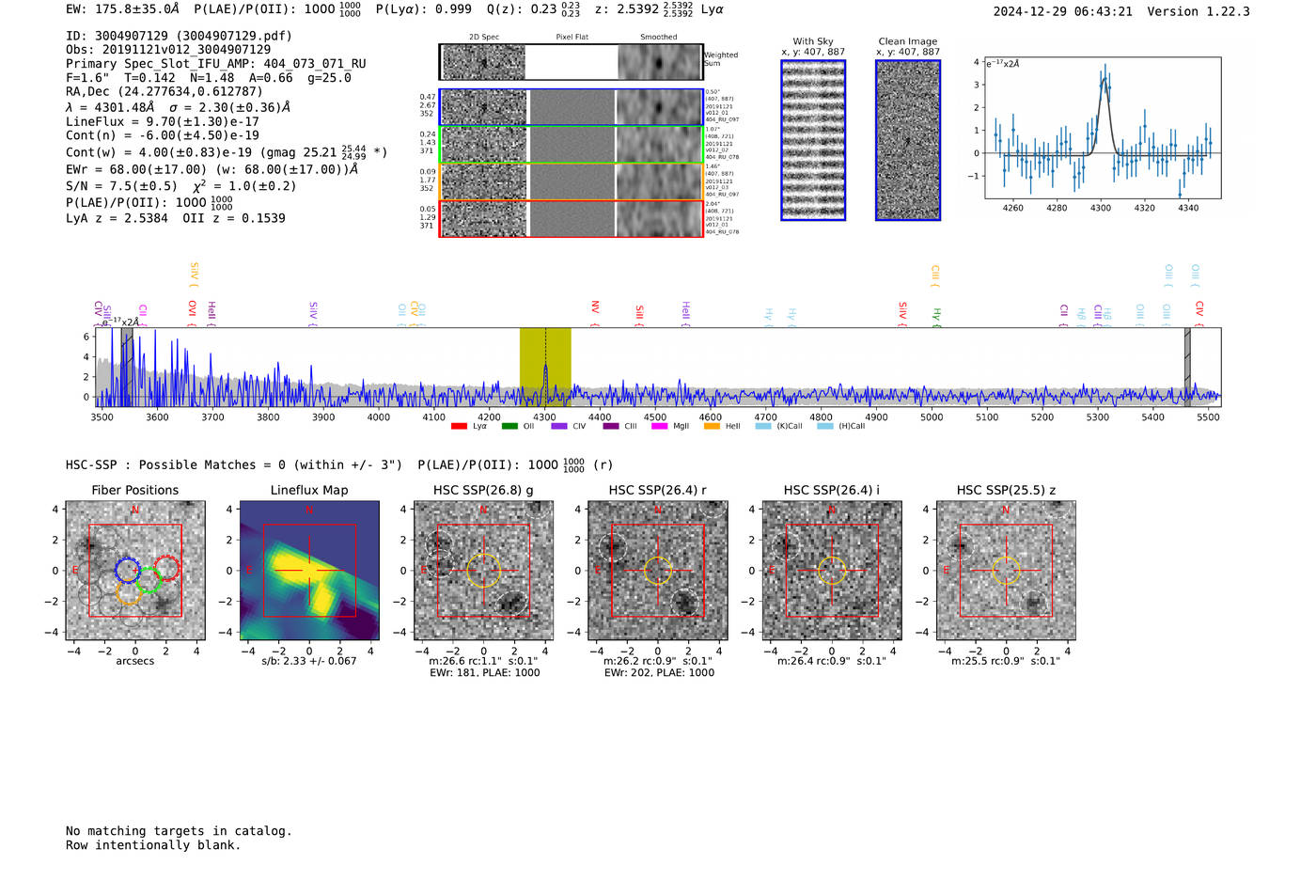
Task: Select the Clean Image CCD cutout
Action: [x=908, y=140]
